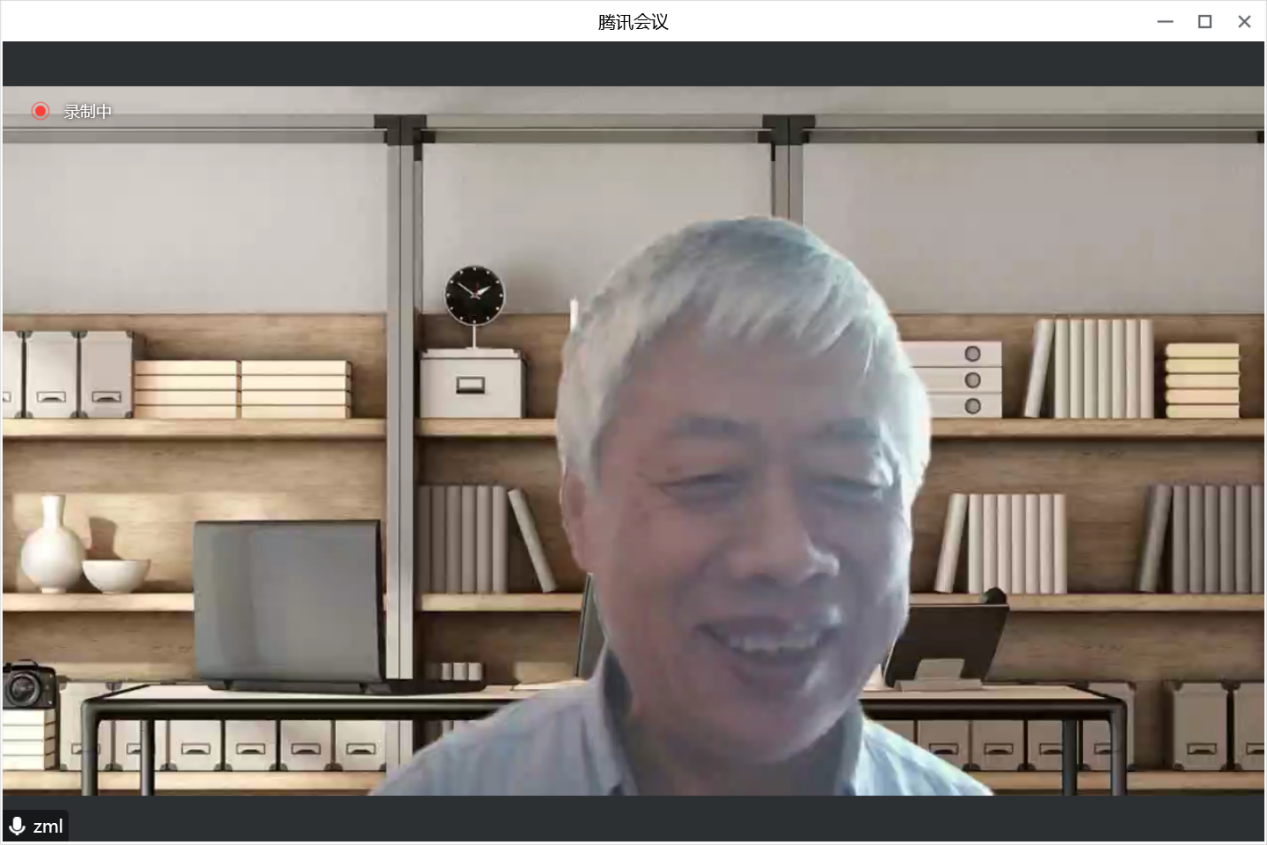The image size is (1267, 845).
Task: Click the white storage box under the clock
Action: [471, 385]
